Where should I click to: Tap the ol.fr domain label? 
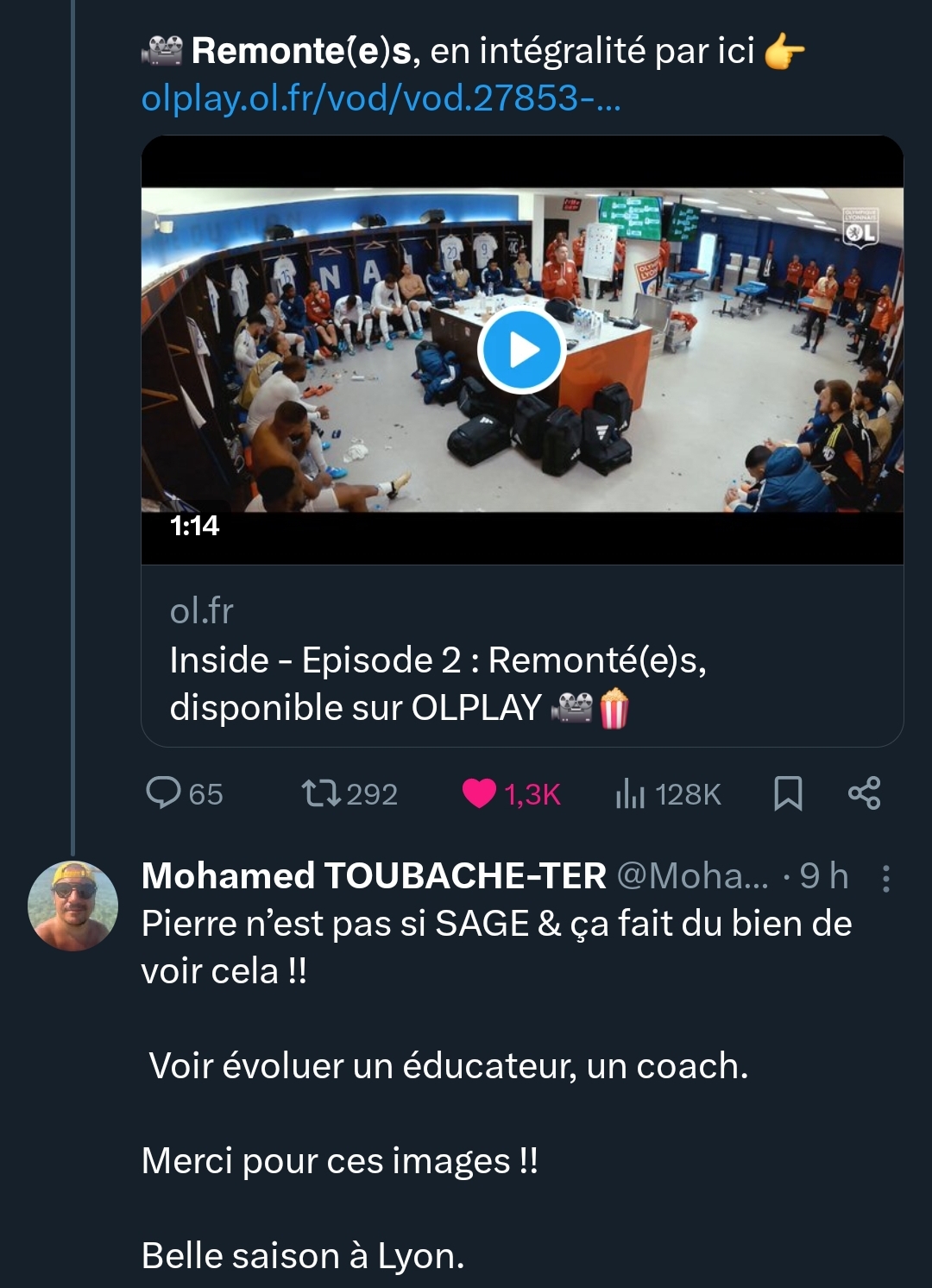[x=201, y=611]
